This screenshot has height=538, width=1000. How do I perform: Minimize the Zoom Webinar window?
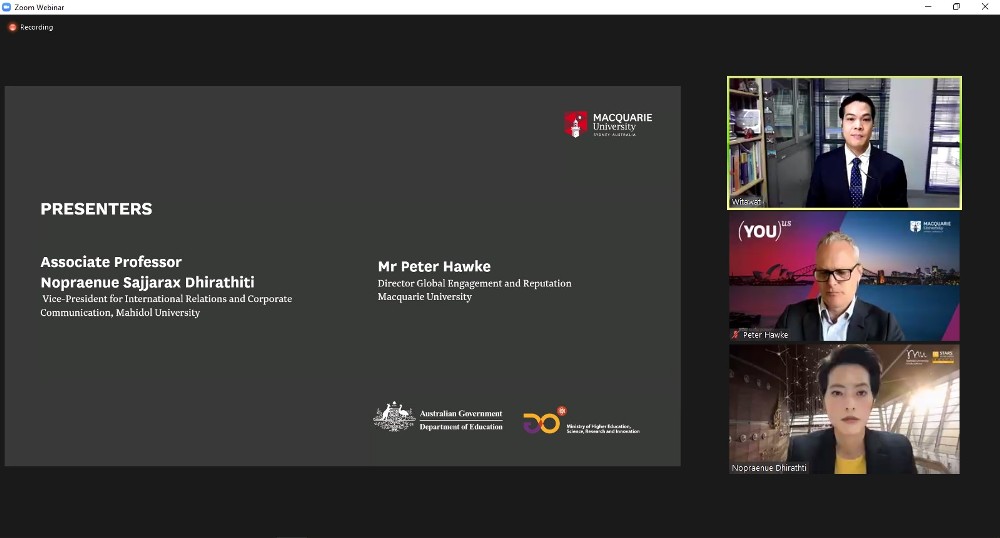point(929,7)
